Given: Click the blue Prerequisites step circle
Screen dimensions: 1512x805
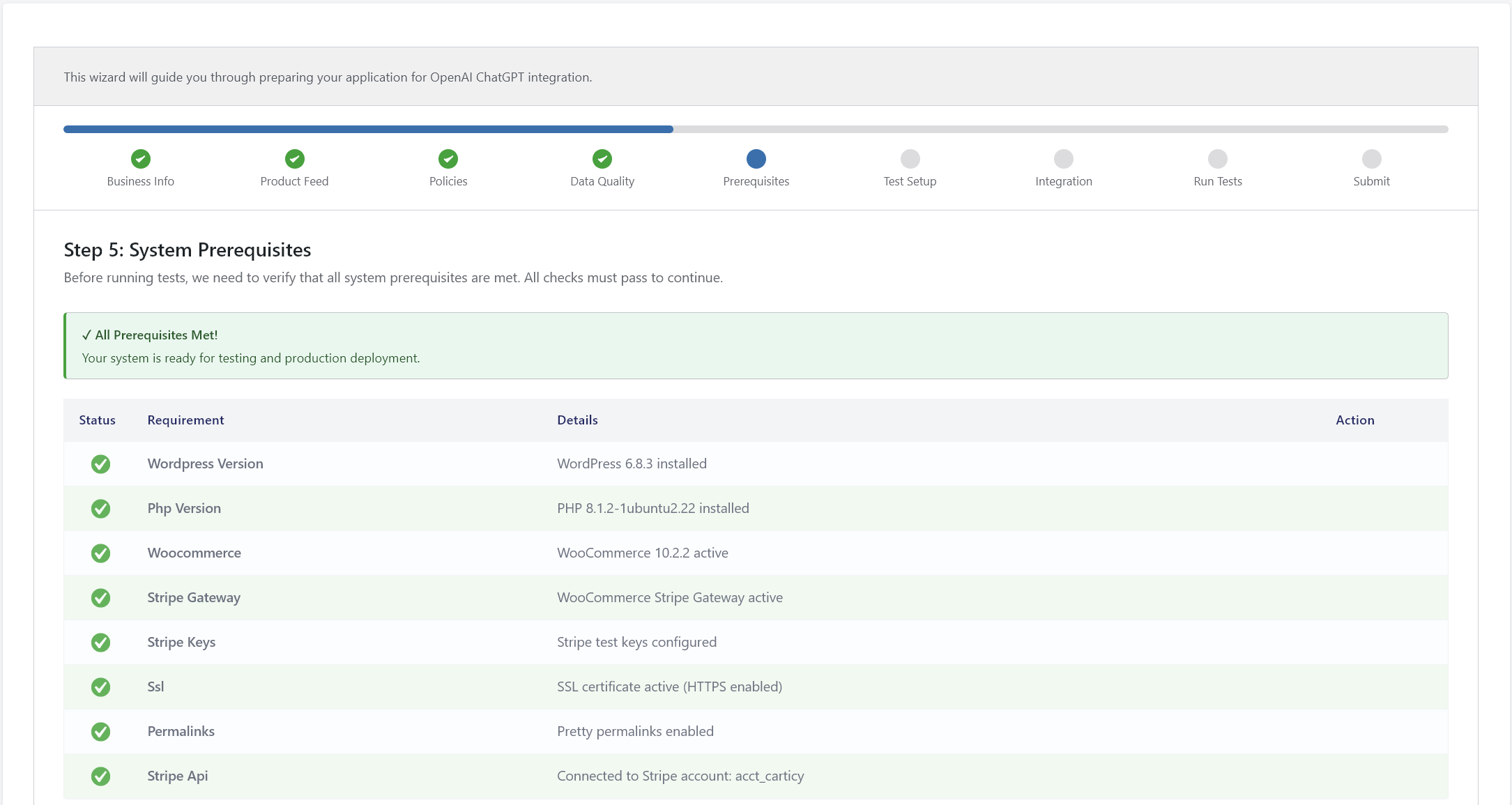Looking at the screenshot, I should 756,159.
